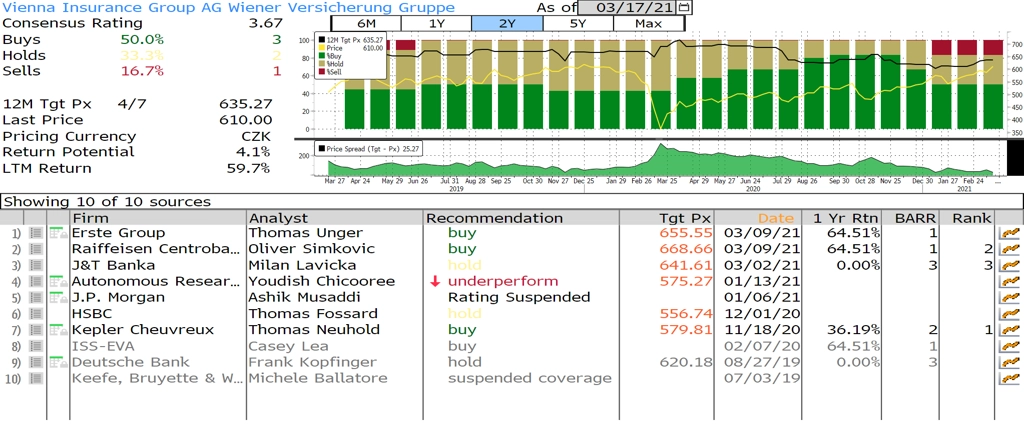Show the recommendation chart for HSBC row

[1010, 314]
